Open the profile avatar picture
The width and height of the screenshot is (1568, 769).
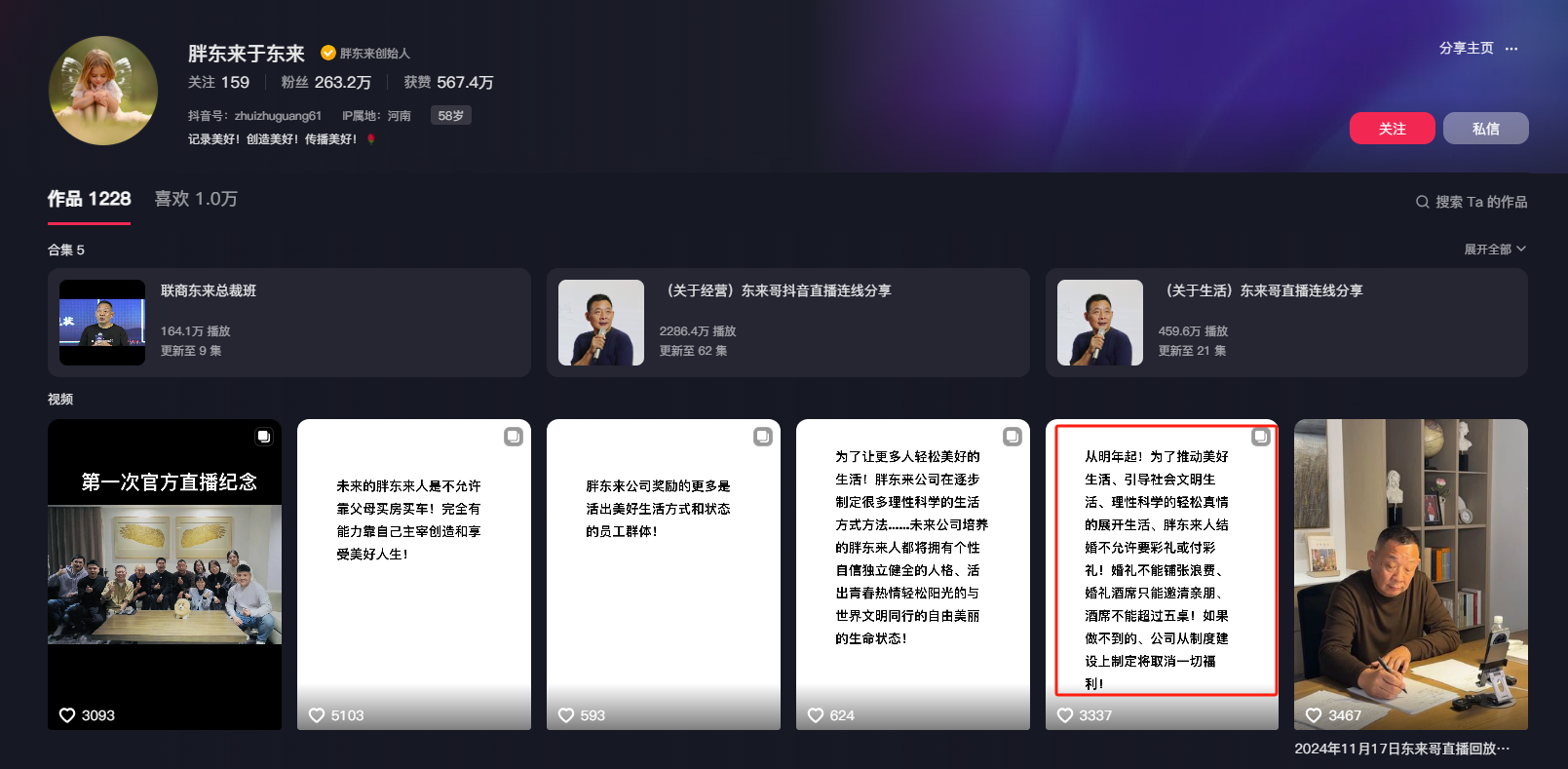click(103, 91)
